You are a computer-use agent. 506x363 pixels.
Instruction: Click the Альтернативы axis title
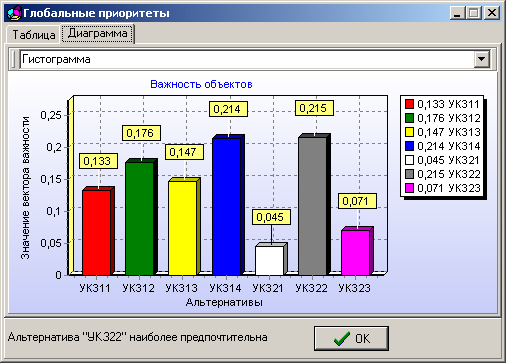224,302
